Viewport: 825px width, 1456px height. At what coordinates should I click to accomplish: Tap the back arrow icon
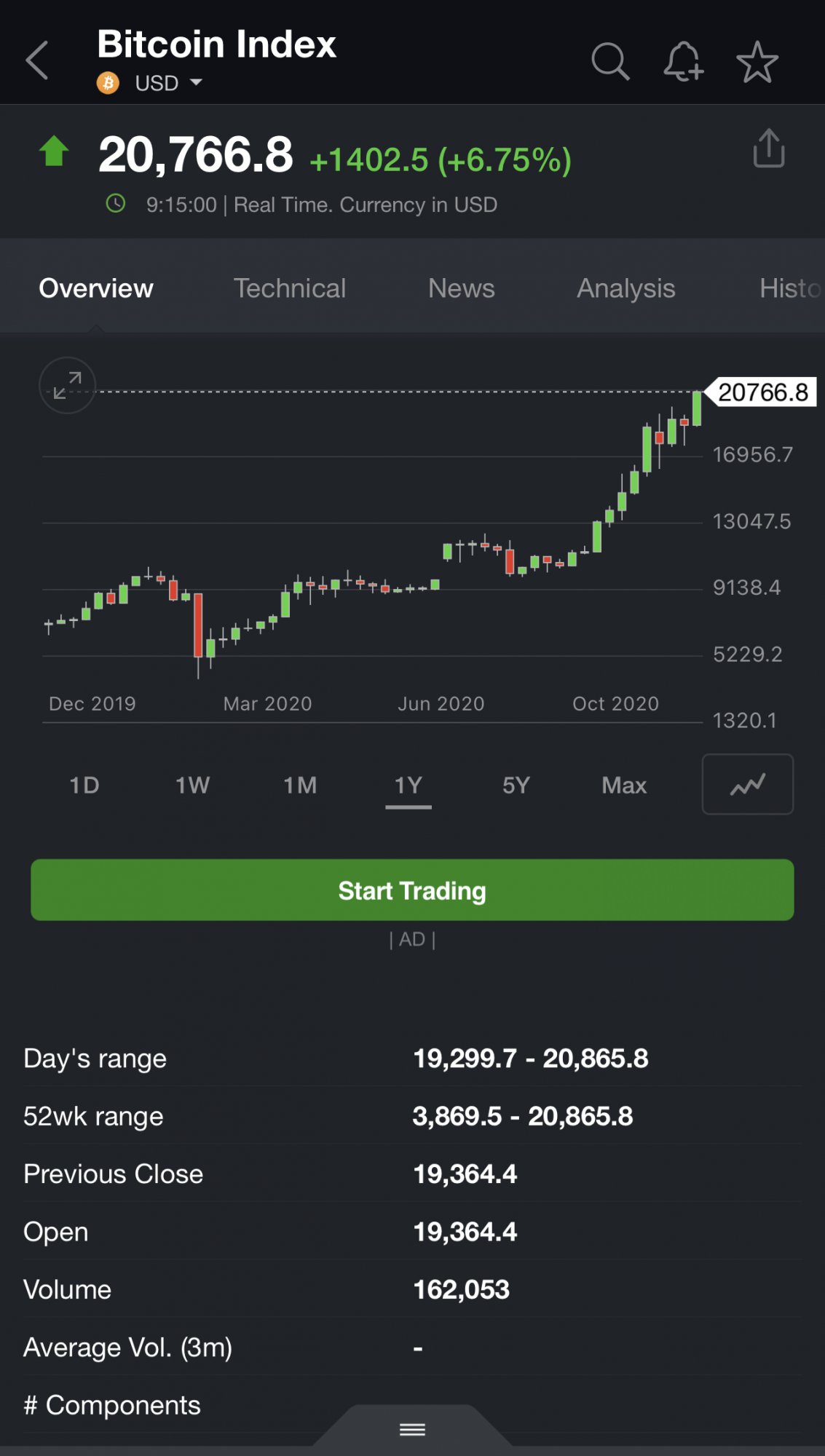[37, 60]
